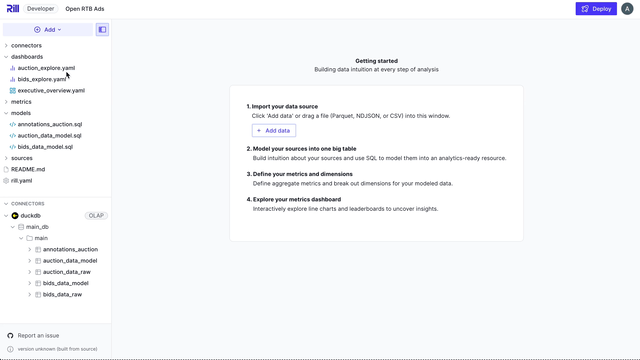Click the Deploy rocket button
The width and height of the screenshot is (640, 360).
click(x=596, y=9)
